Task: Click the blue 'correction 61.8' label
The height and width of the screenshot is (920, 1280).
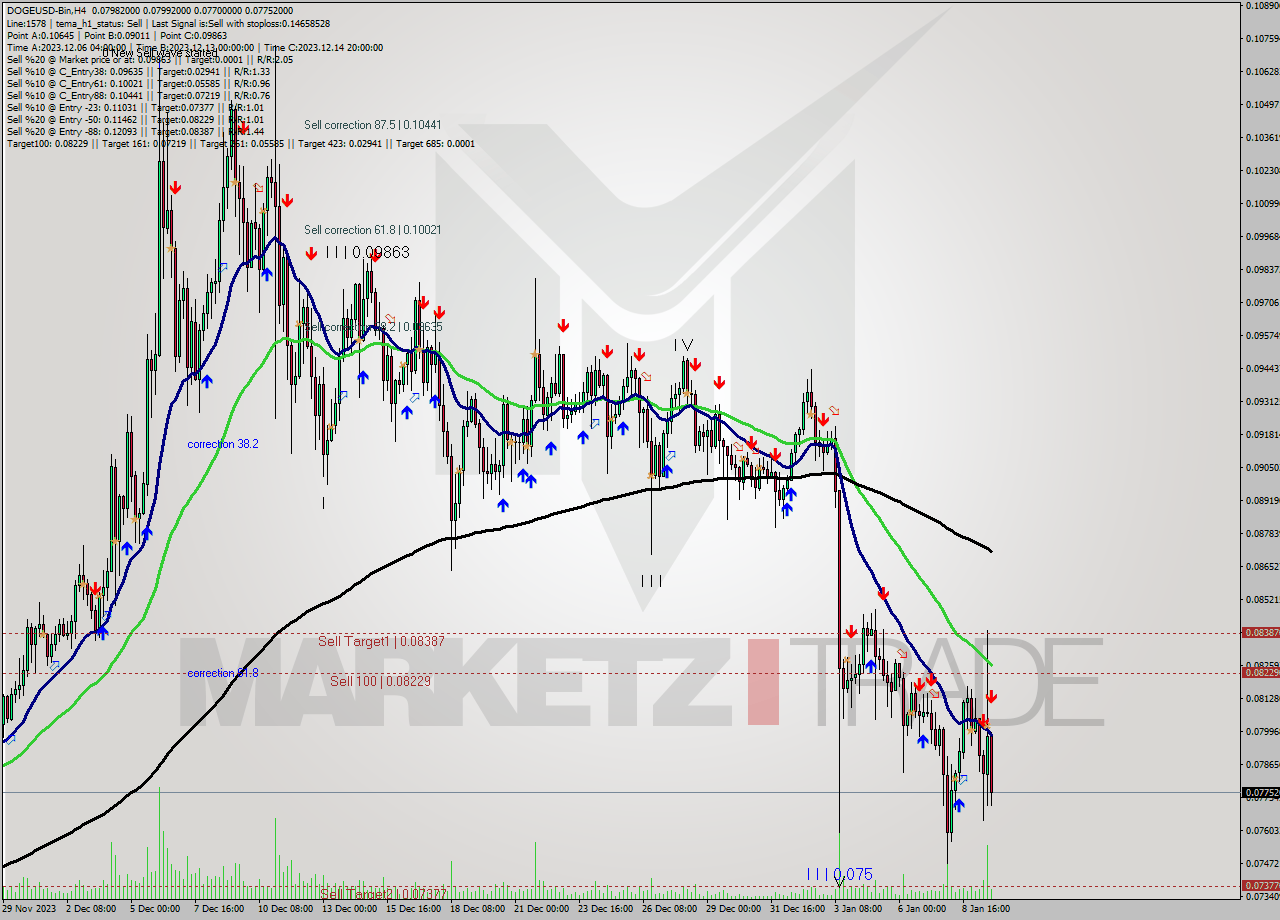Action: [x=223, y=673]
